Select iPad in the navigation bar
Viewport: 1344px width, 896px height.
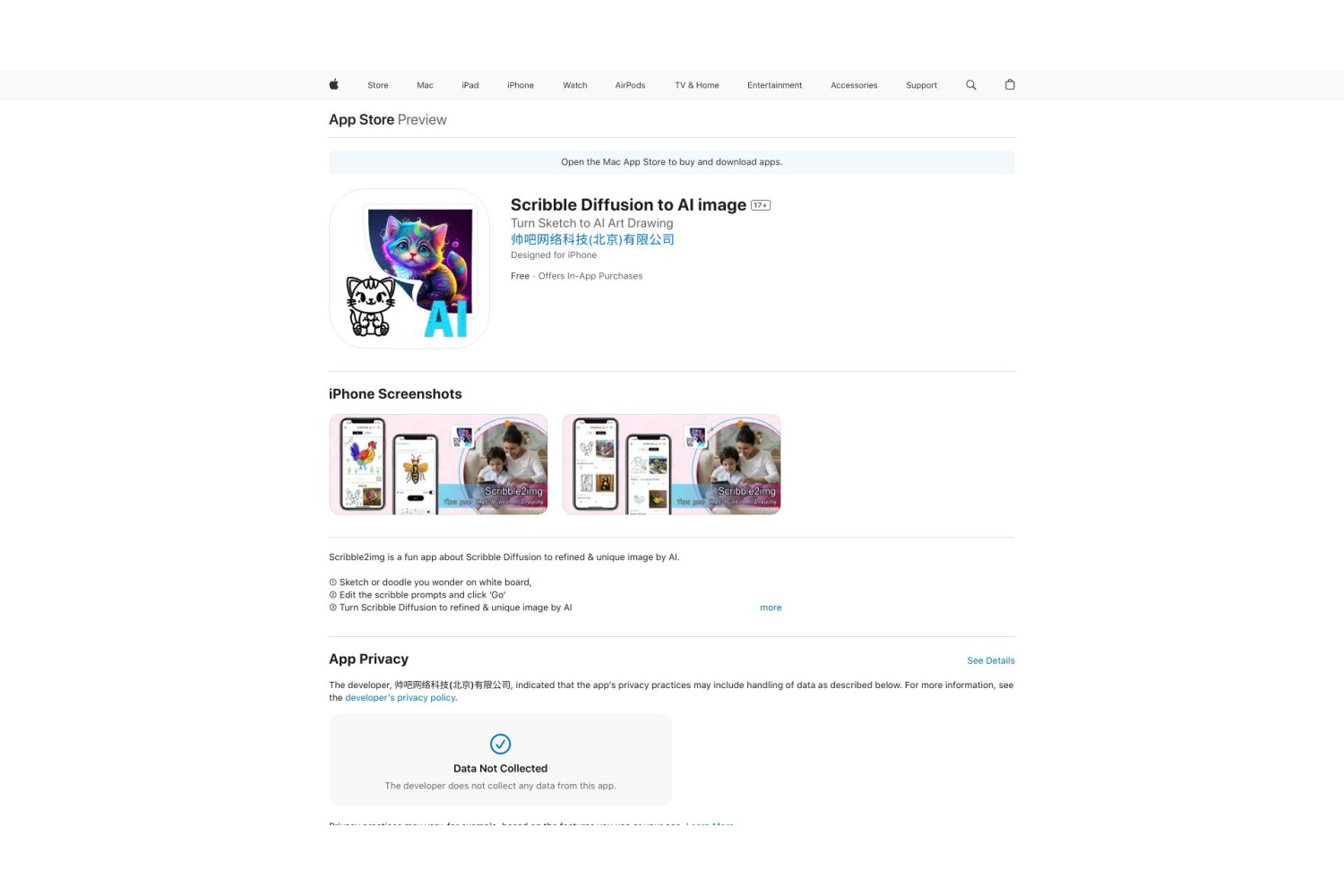coord(470,85)
